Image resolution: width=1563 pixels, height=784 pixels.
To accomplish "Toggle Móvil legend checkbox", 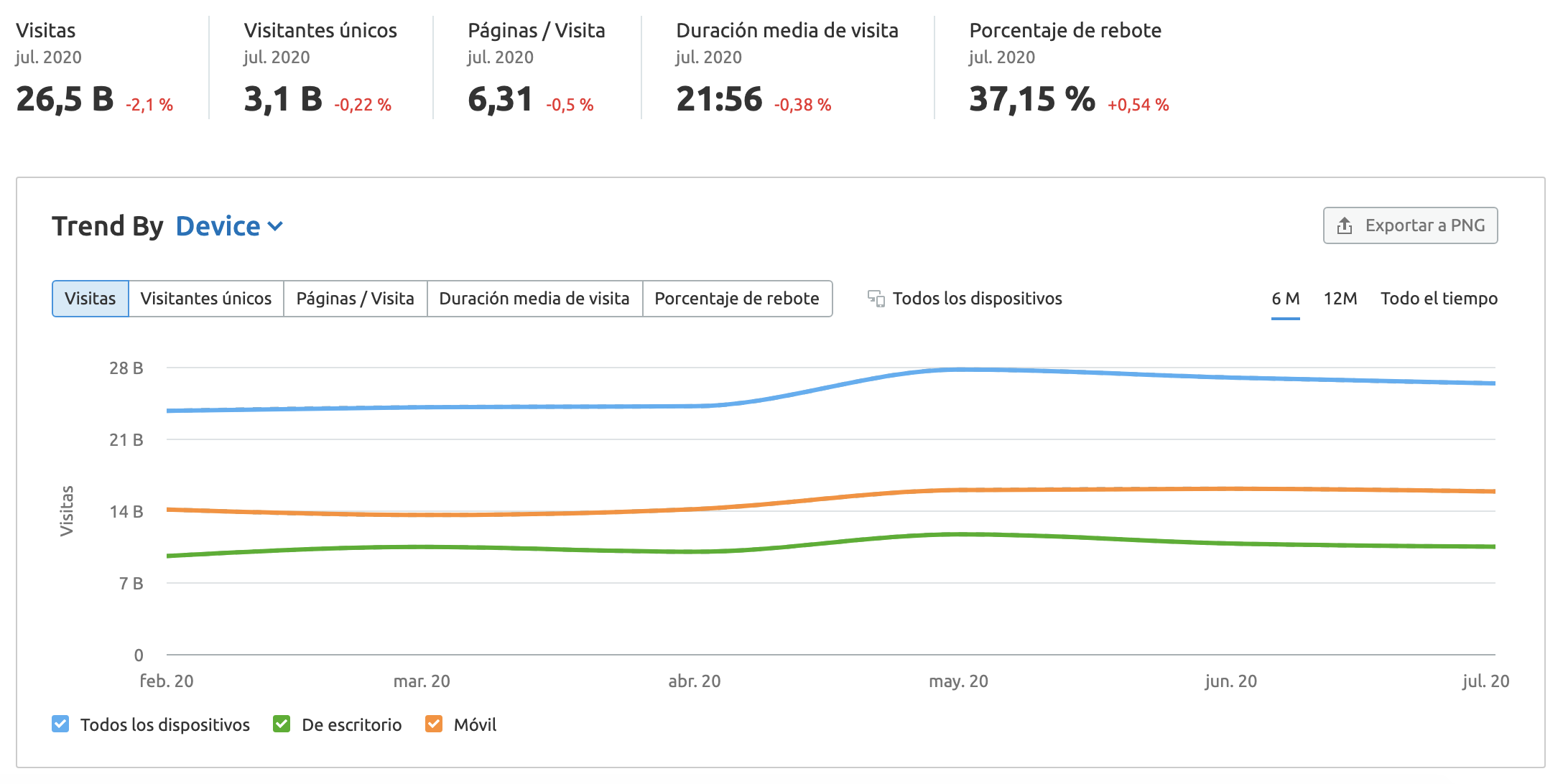I will (434, 724).
